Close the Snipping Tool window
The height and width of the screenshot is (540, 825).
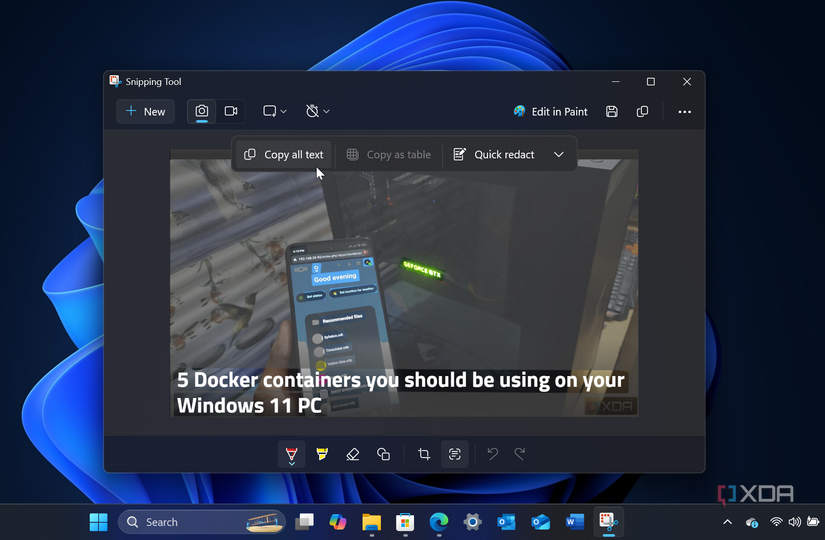tap(687, 82)
